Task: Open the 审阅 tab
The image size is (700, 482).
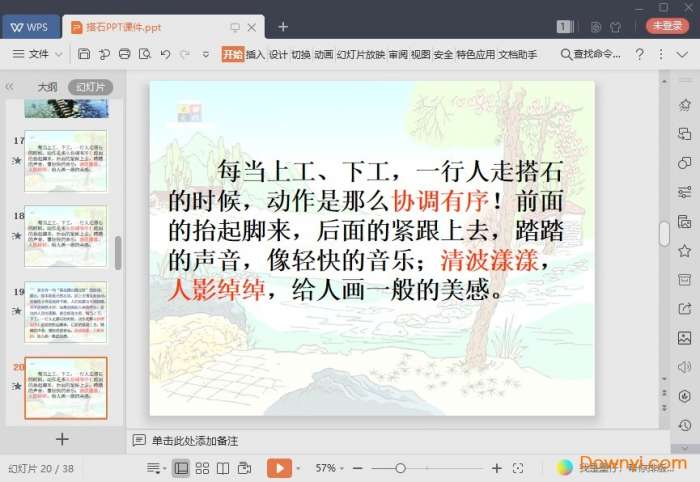Action: tap(398, 54)
